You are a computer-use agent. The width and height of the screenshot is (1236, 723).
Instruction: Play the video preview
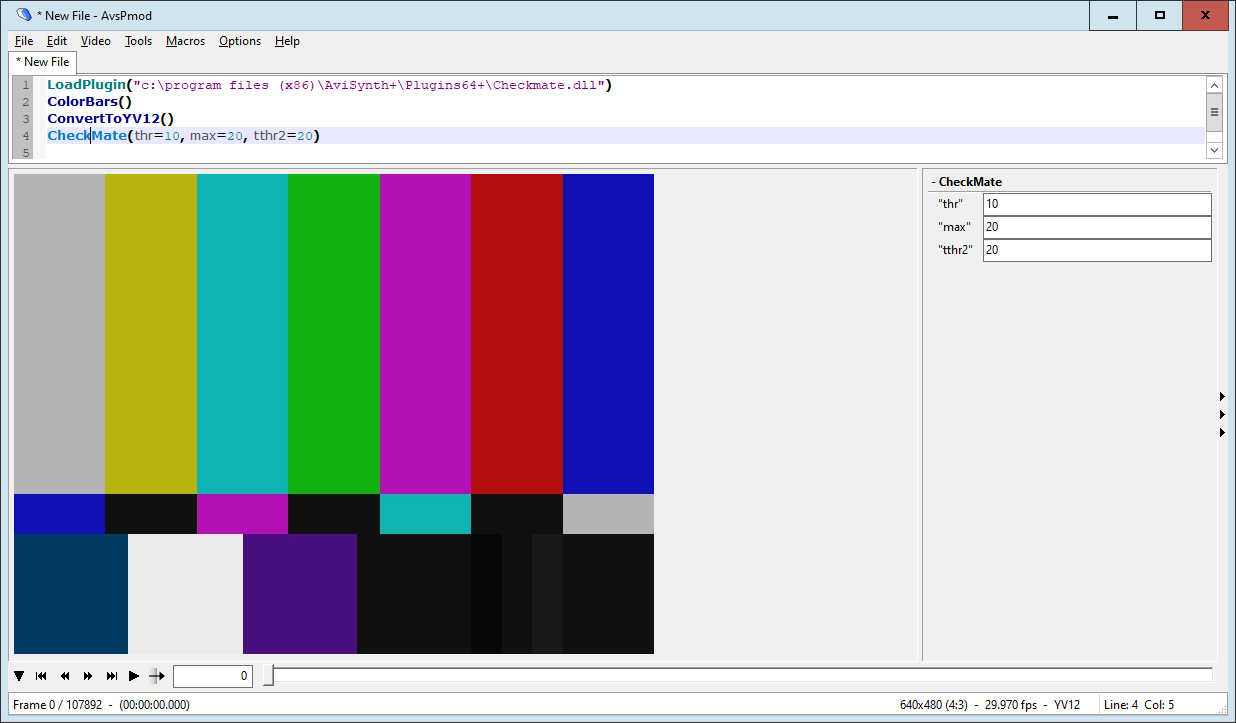(x=134, y=676)
